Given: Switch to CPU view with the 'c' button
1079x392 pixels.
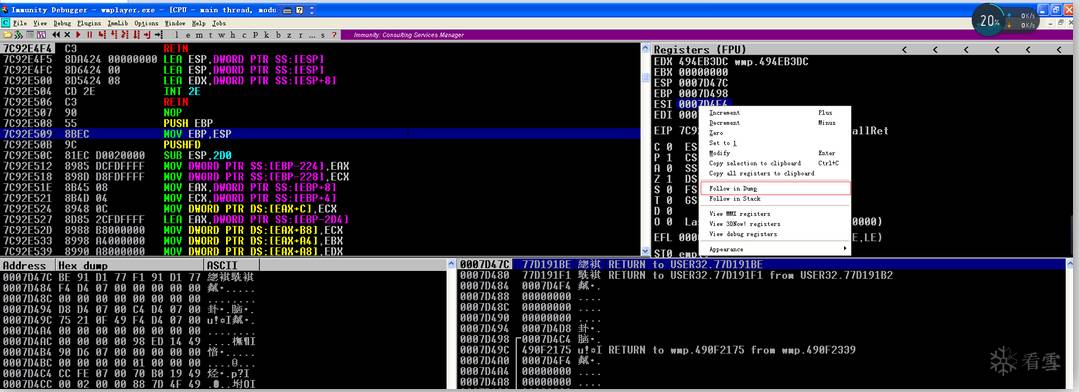Looking at the screenshot, I should click(x=244, y=35).
